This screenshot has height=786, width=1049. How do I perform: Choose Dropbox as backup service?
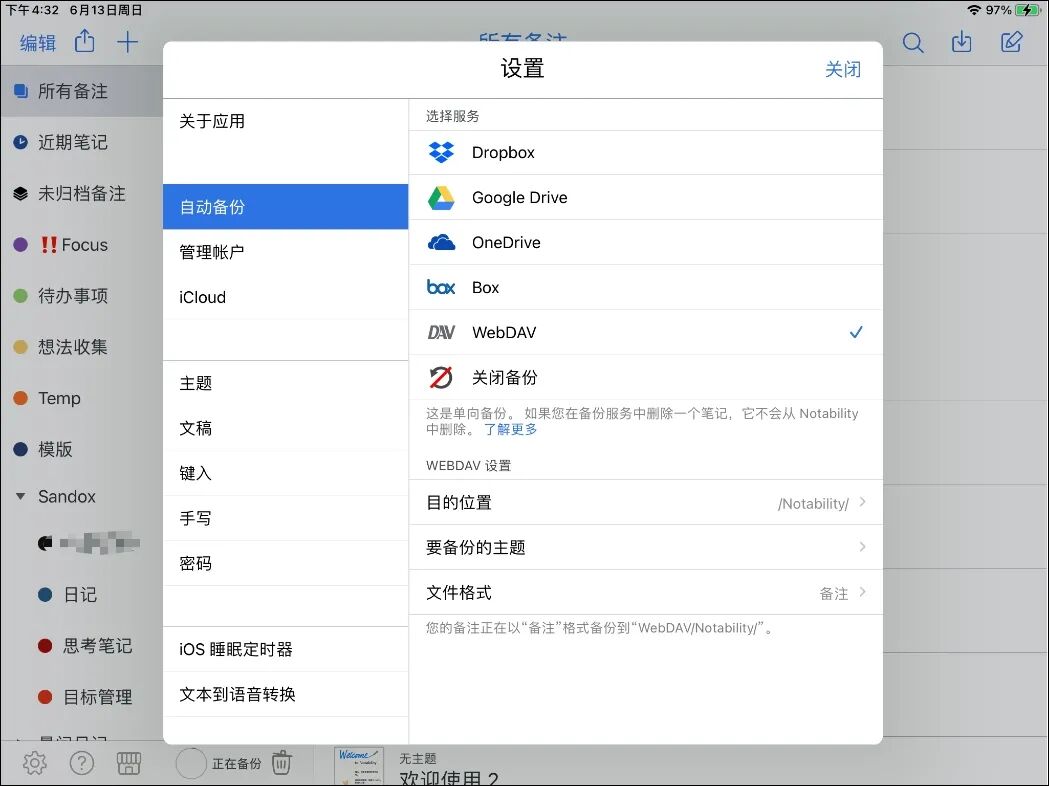click(x=646, y=153)
